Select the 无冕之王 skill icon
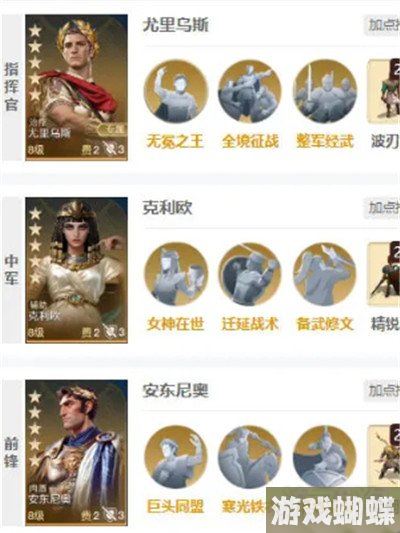 [x=176, y=91]
